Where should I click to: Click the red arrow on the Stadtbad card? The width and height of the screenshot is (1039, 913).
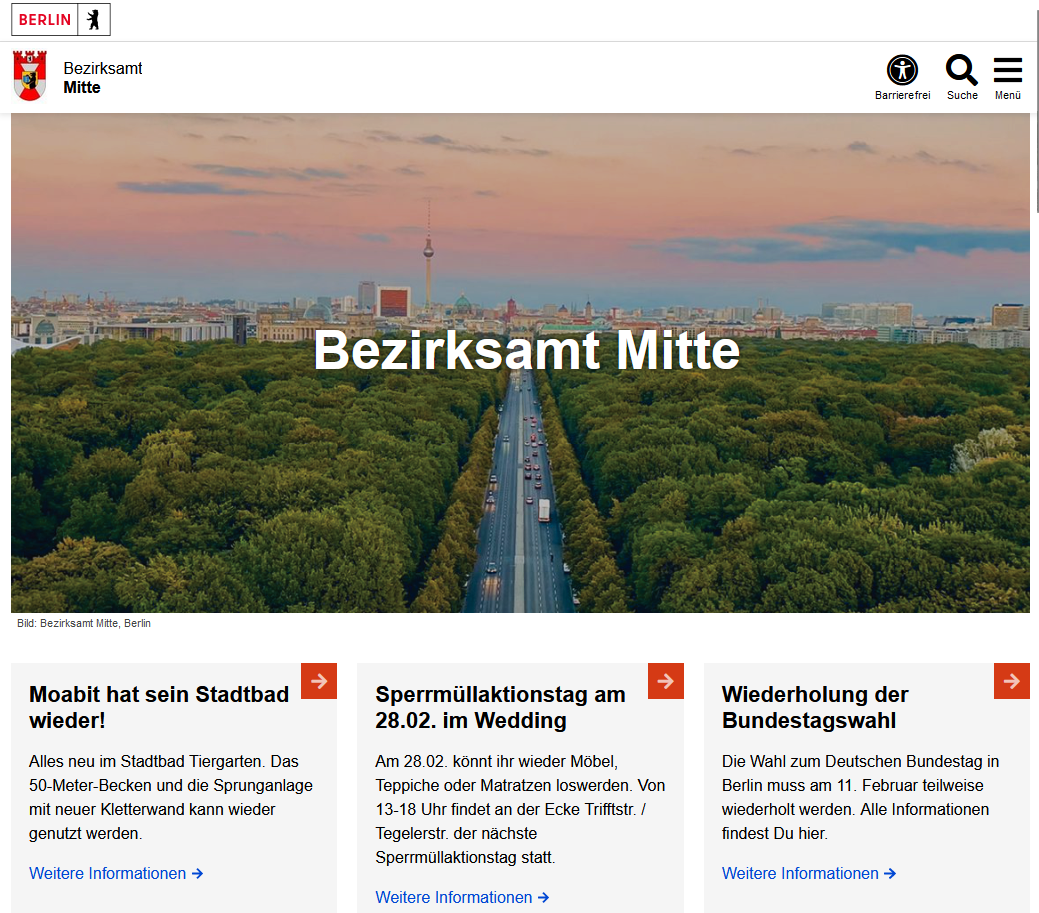[x=318, y=681]
